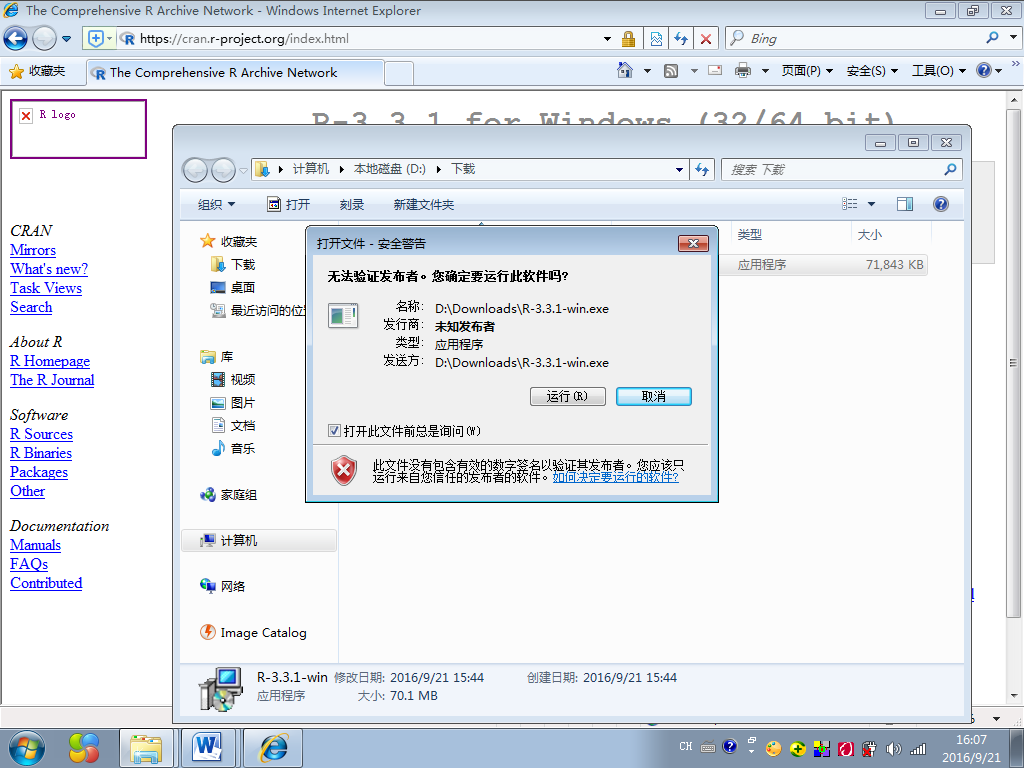Click the volume icon in system tray
1024x768 pixels.
point(893,749)
